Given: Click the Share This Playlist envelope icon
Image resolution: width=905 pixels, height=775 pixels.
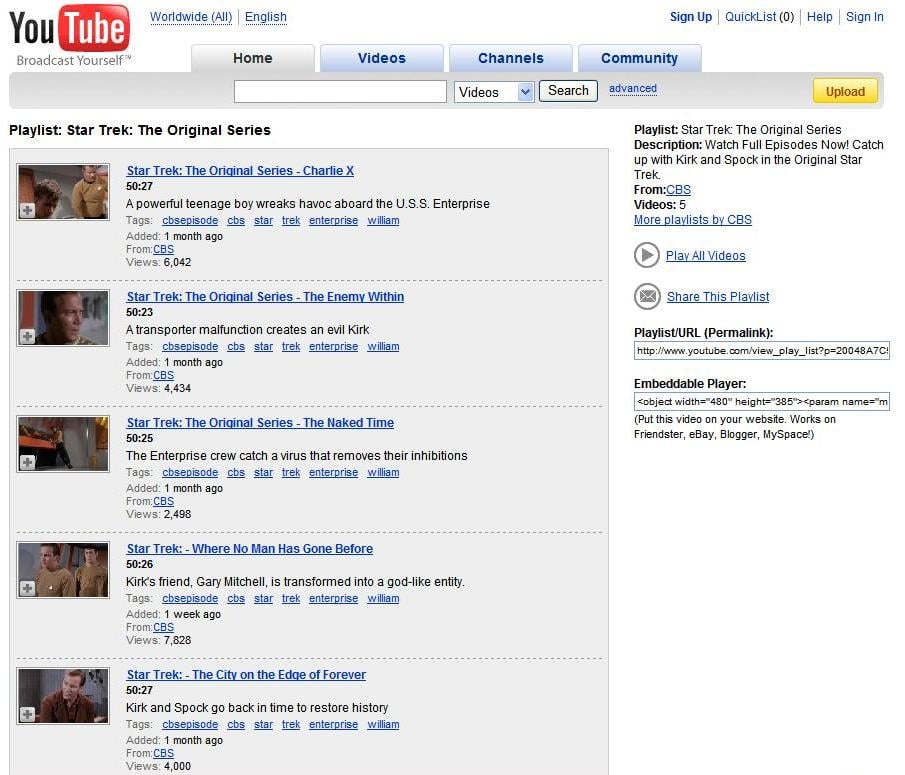Looking at the screenshot, I should pos(647,296).
